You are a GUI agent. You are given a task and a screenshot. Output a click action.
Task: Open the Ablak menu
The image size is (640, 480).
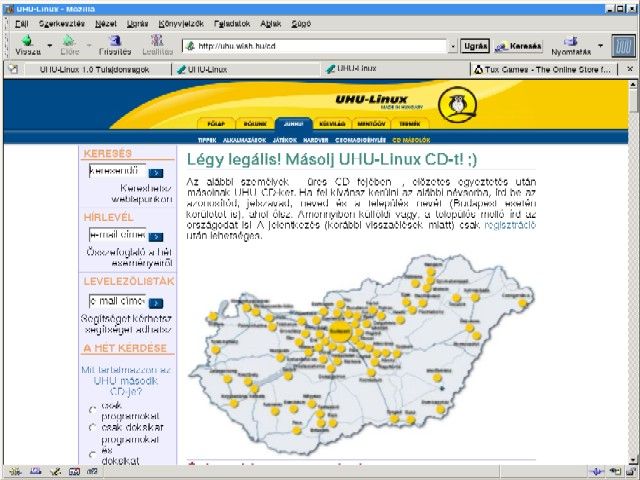tap(271, 24)
